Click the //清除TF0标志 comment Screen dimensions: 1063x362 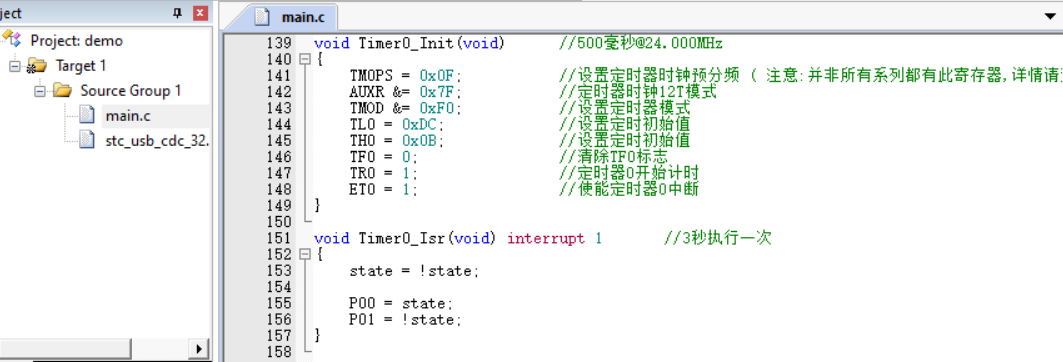point(613,157)
